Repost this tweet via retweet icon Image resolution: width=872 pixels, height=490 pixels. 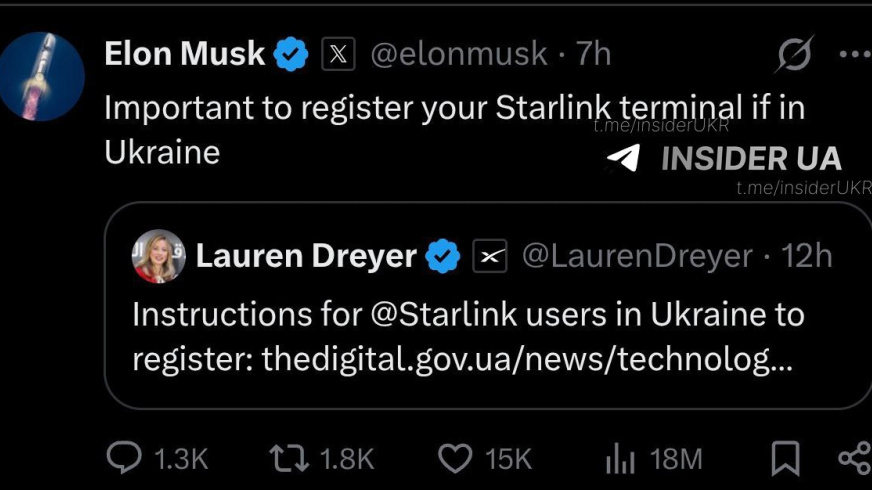tap(289, 458)
